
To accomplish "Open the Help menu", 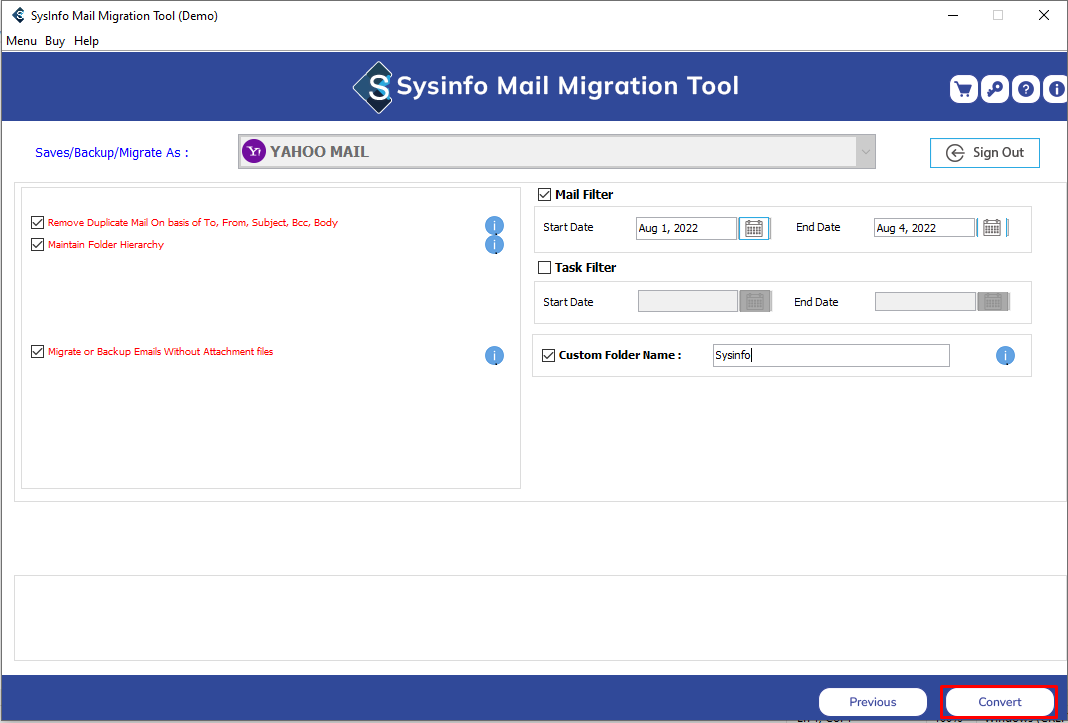I will click(87, 41).
